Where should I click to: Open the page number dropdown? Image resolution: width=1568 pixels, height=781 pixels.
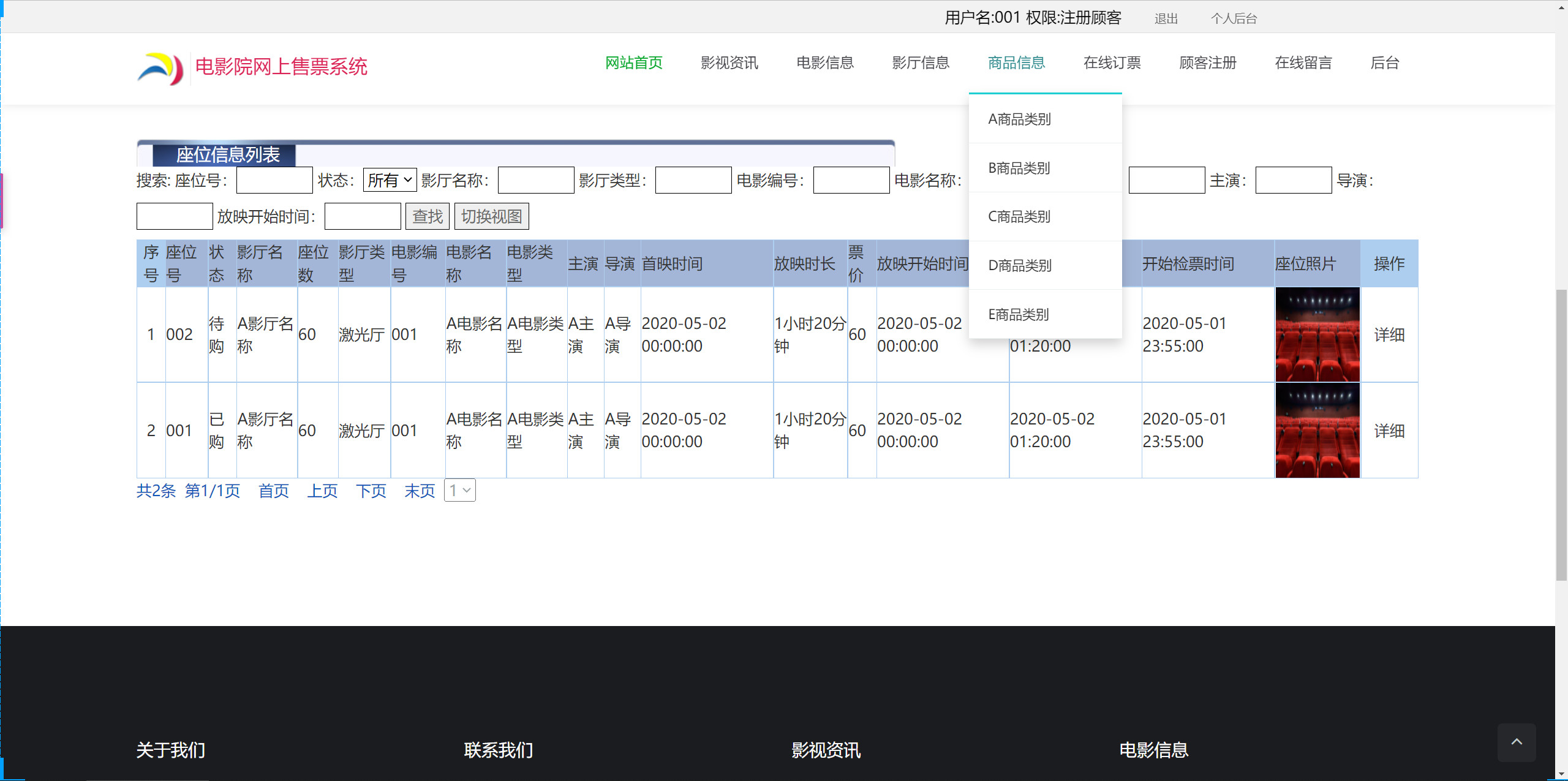459,490
